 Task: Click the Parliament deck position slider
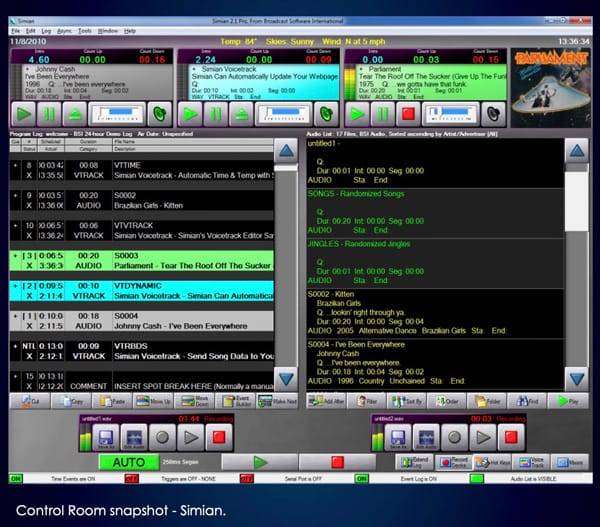pyautogui.click(x=450, y=114)
